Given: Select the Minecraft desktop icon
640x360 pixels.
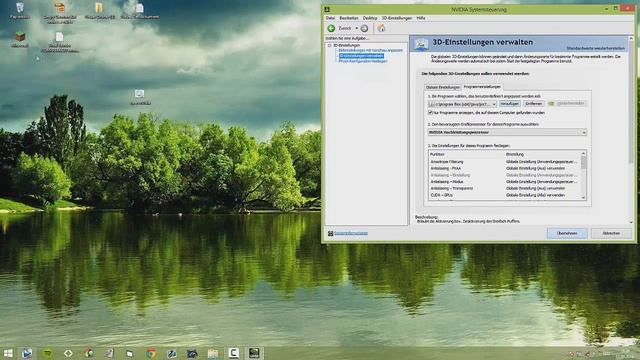Looking at the screenshot, I should point(20,40).
